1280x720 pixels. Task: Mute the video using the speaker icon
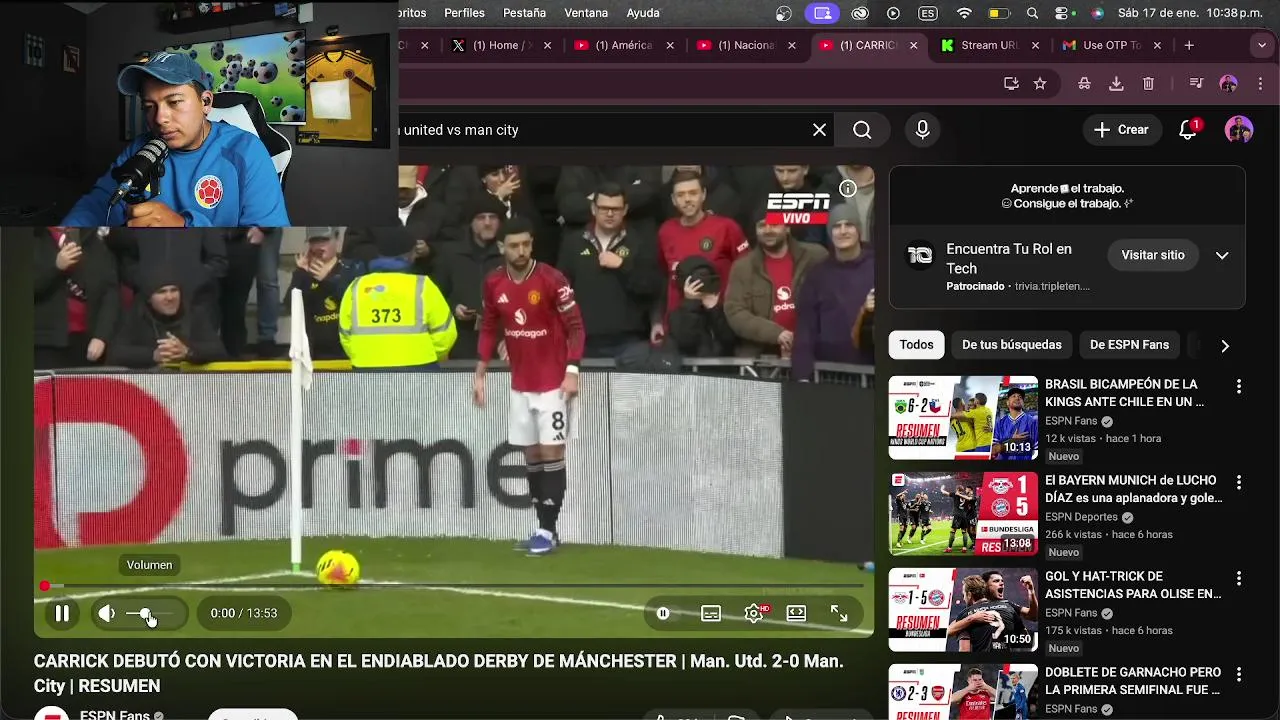point(107,613)
